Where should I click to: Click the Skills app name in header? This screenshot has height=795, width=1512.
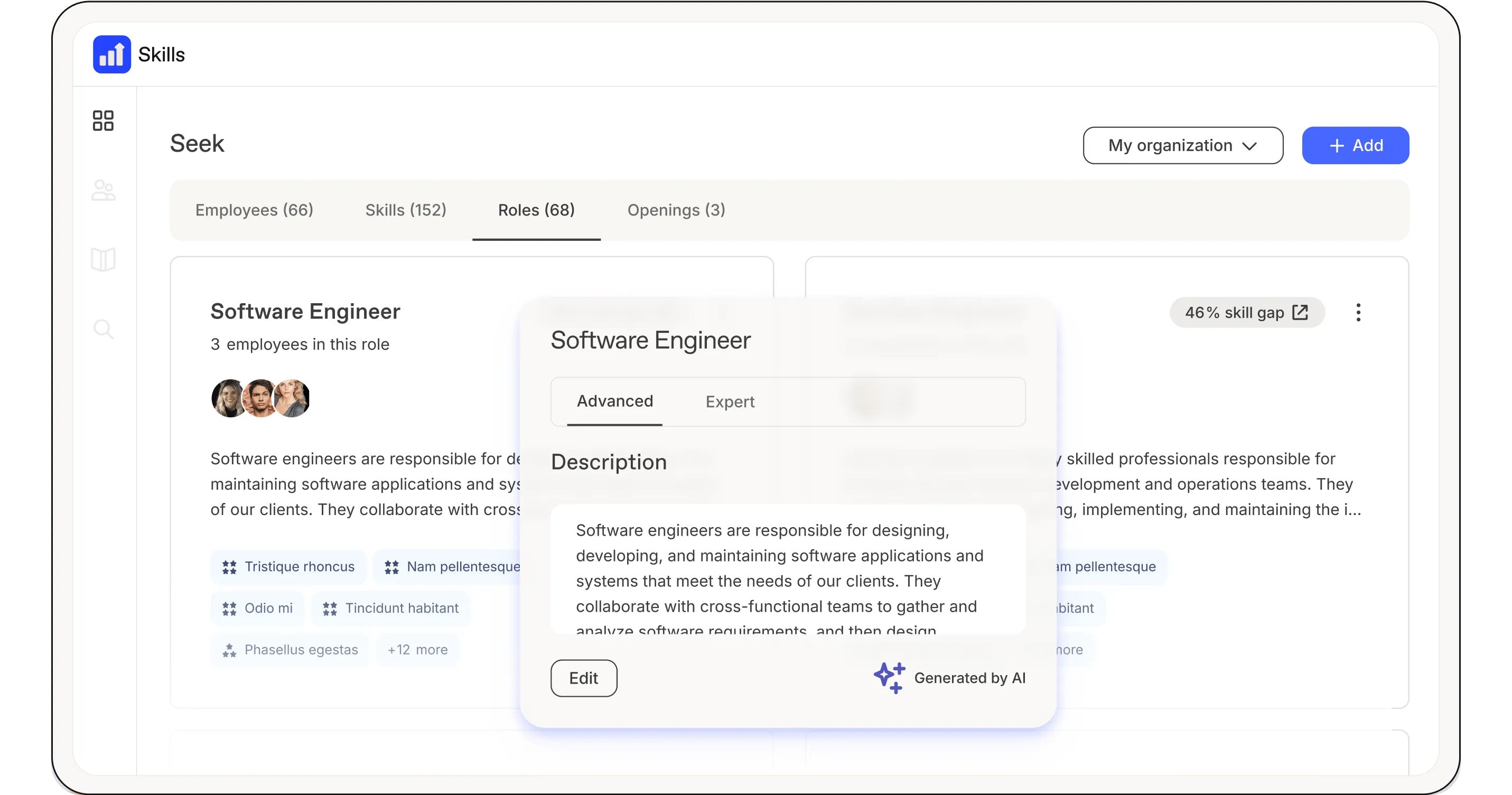(x=162, y=54)
